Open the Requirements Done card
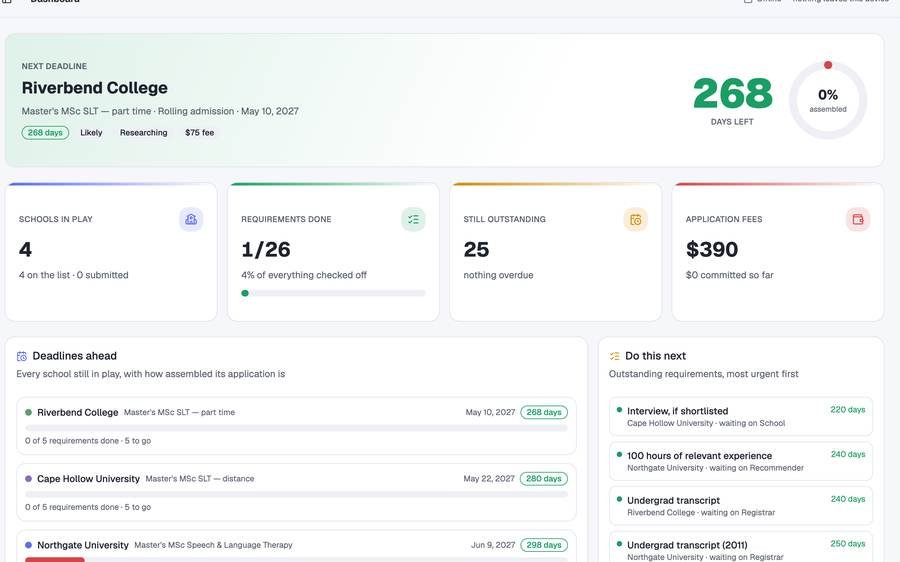Viewport: 900px width, 562px height. coord(333,252)
